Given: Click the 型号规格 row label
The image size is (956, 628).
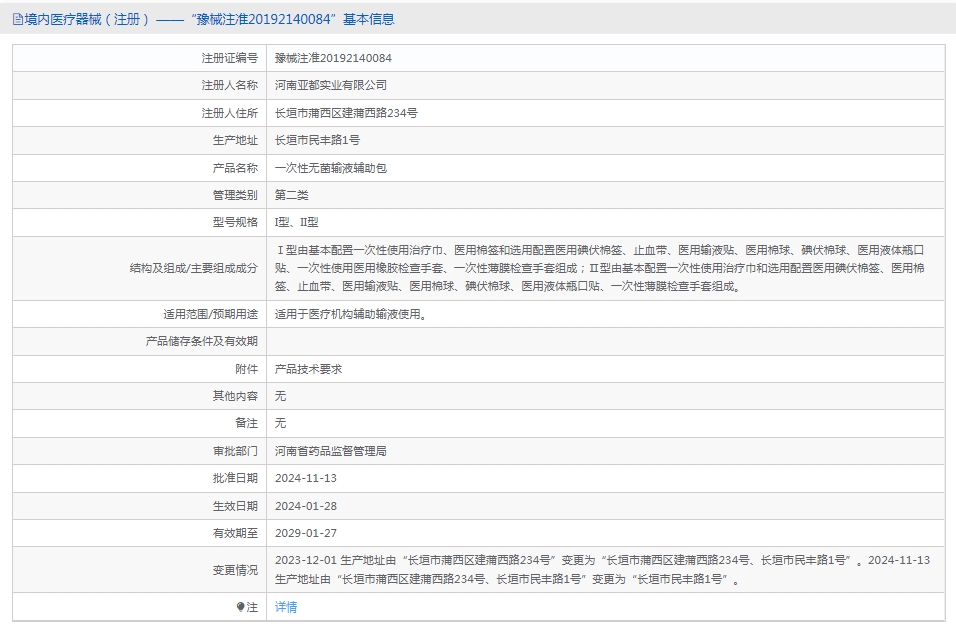Looking at the screenshot, I should coord(235,222).
